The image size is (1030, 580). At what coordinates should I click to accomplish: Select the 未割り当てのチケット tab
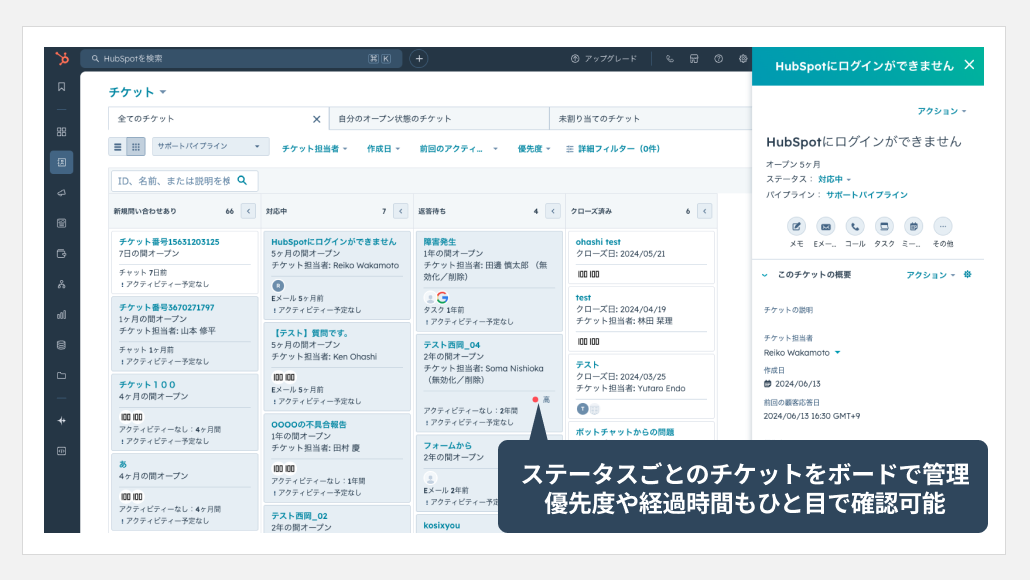point(650,119)
